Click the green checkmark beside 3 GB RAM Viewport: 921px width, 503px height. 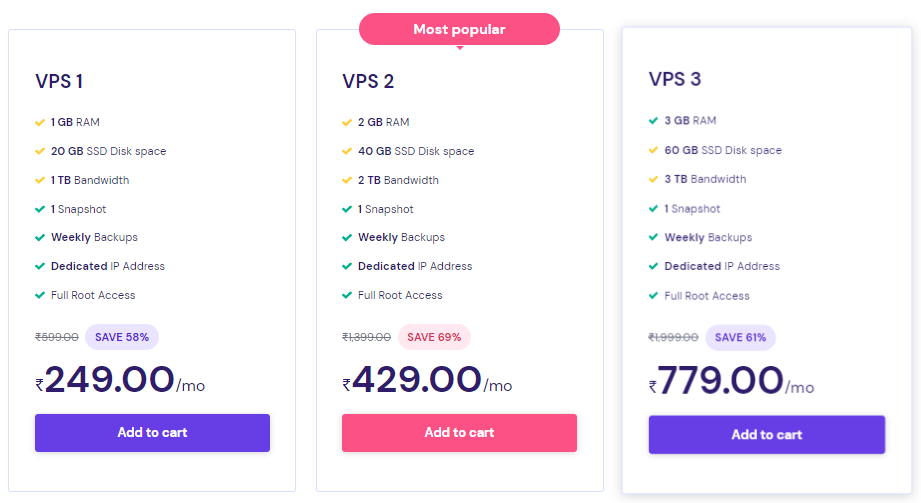653,120
